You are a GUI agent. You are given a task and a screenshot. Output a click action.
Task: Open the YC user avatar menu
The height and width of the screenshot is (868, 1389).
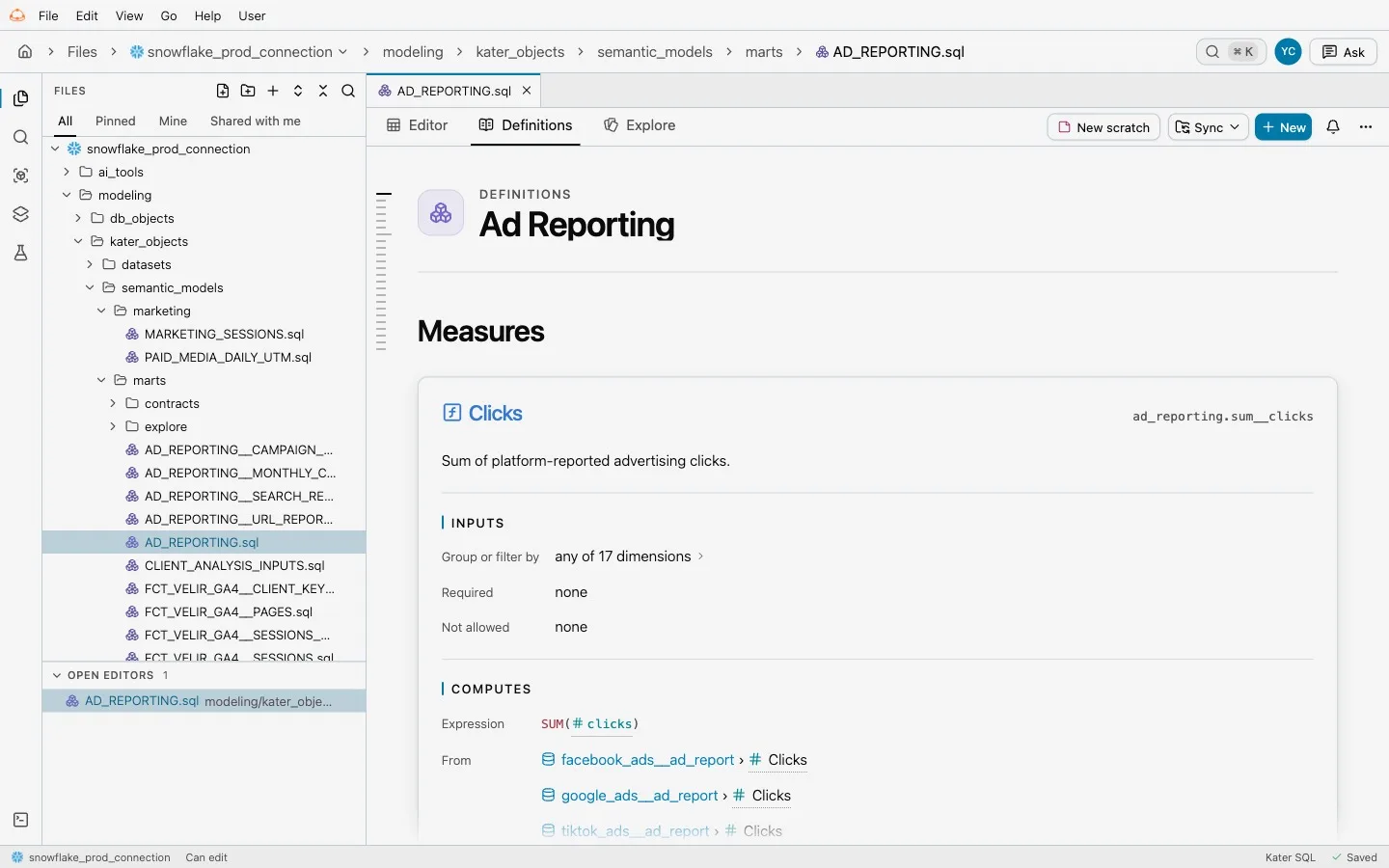[1289, 52]
